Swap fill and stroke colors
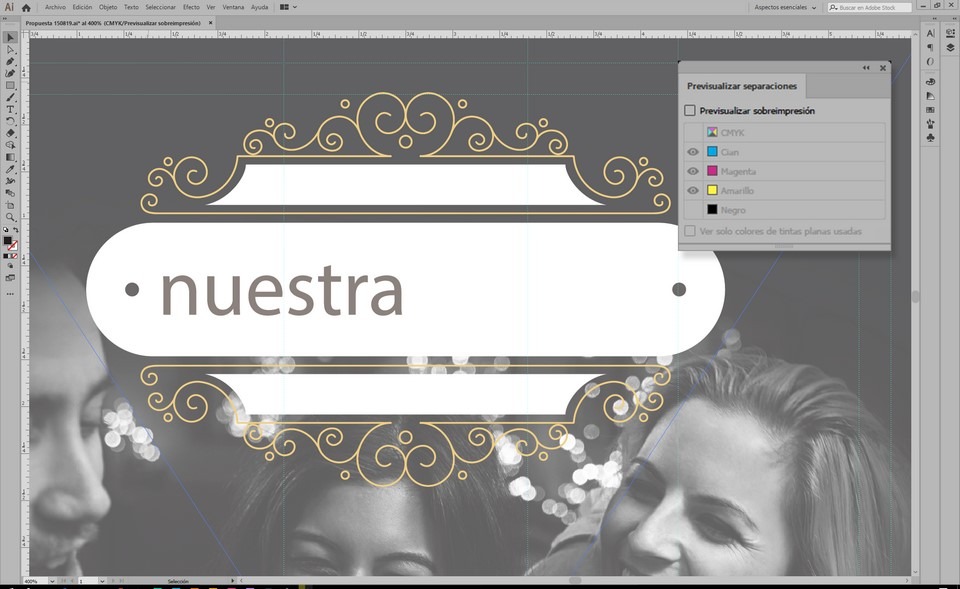The height and width of the screenshot is (589, 960). point(15,230)
